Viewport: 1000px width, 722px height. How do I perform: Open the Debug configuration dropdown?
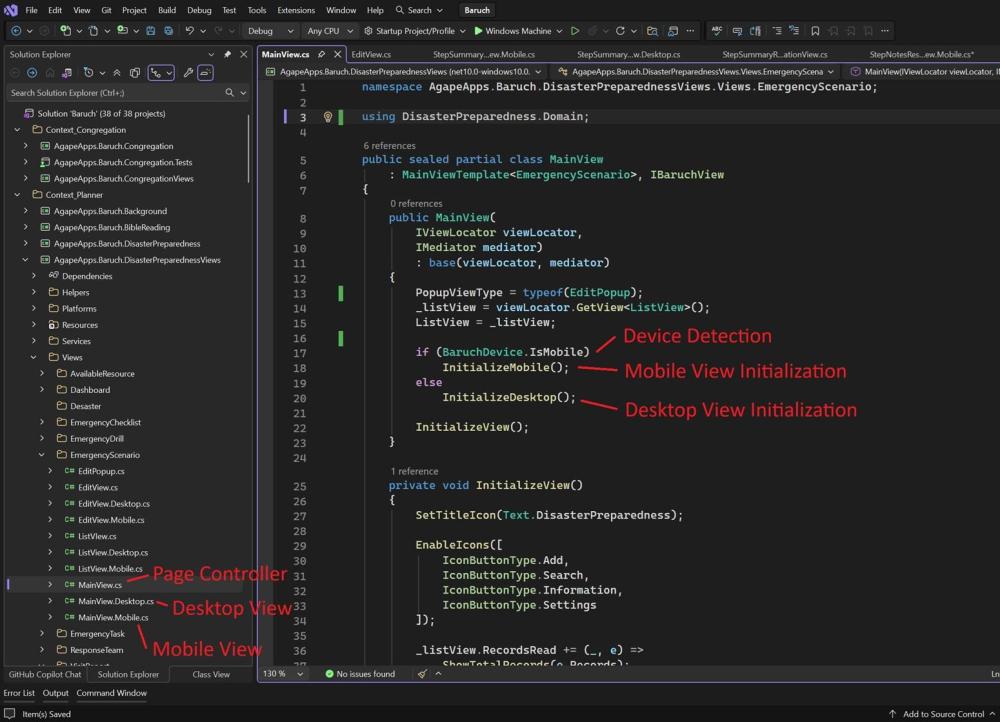point(266,31)
